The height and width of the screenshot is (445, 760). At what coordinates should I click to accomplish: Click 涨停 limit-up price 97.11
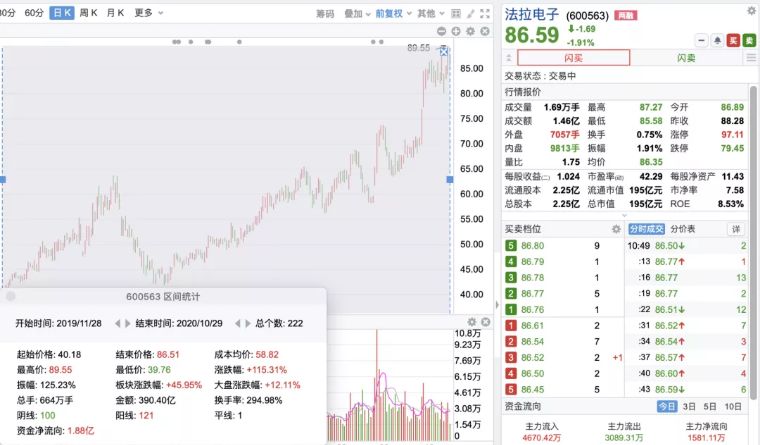(732, 135)
